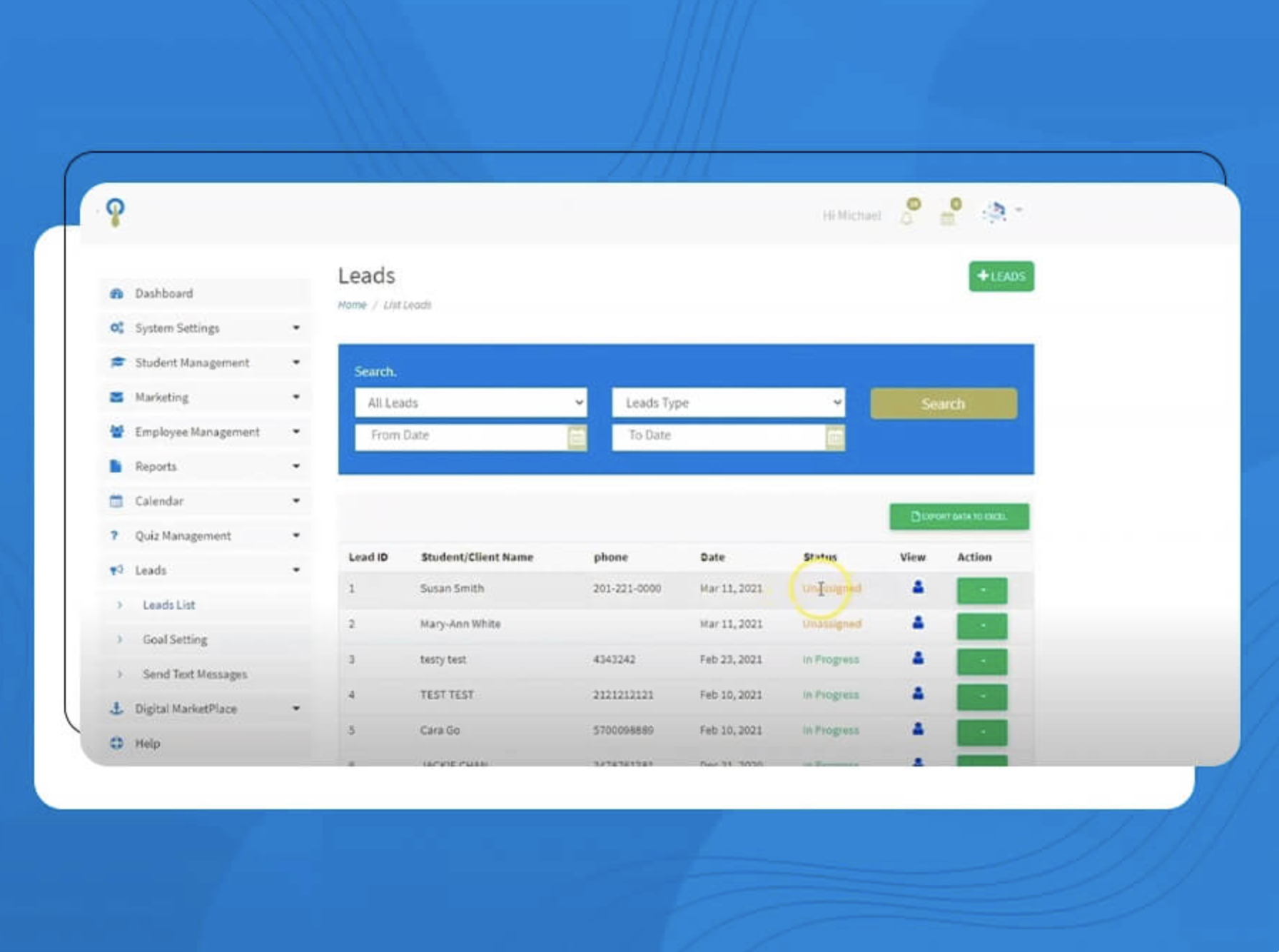Viewport: 1279px width, 952px height.
Task: Click the From Date input field
Action: coord(460,436)
